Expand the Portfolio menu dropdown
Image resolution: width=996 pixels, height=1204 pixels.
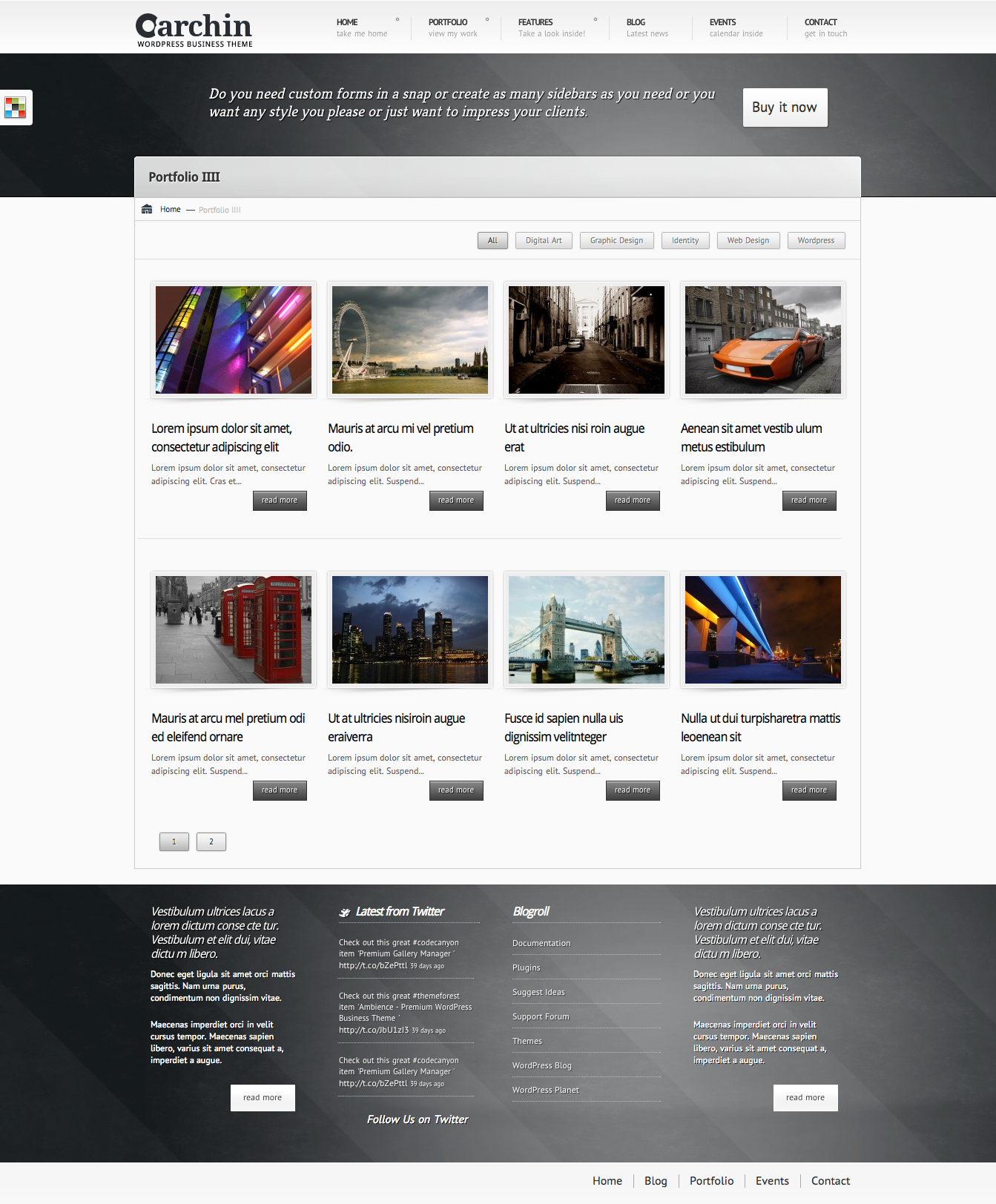[x=487, y=20]
